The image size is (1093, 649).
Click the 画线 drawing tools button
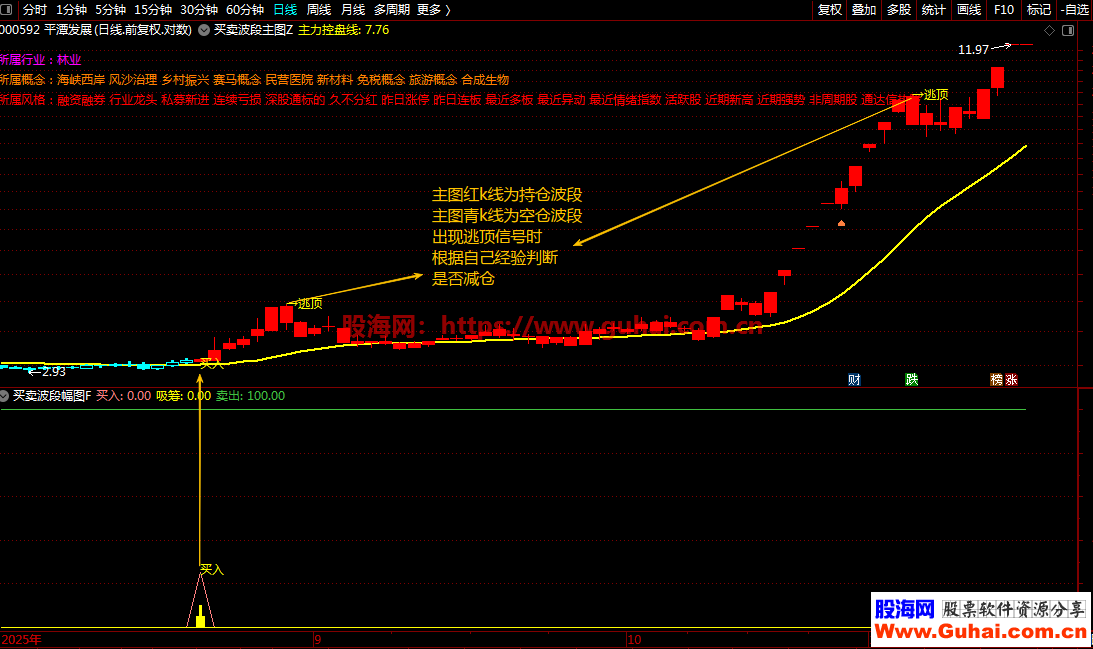(x=969, y=9)
